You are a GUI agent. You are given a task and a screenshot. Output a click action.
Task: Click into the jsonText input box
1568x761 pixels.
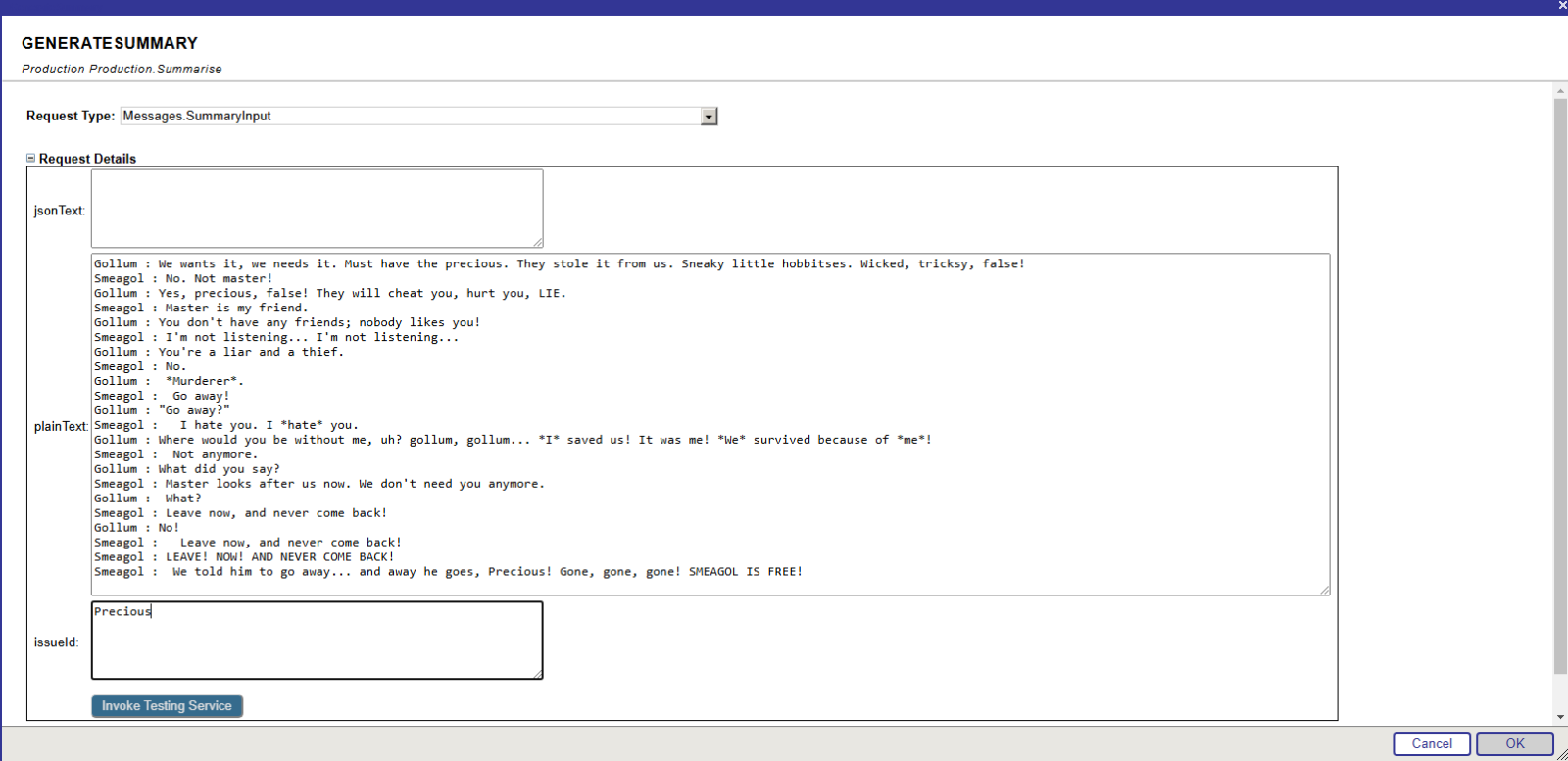[x=317, y=209]
